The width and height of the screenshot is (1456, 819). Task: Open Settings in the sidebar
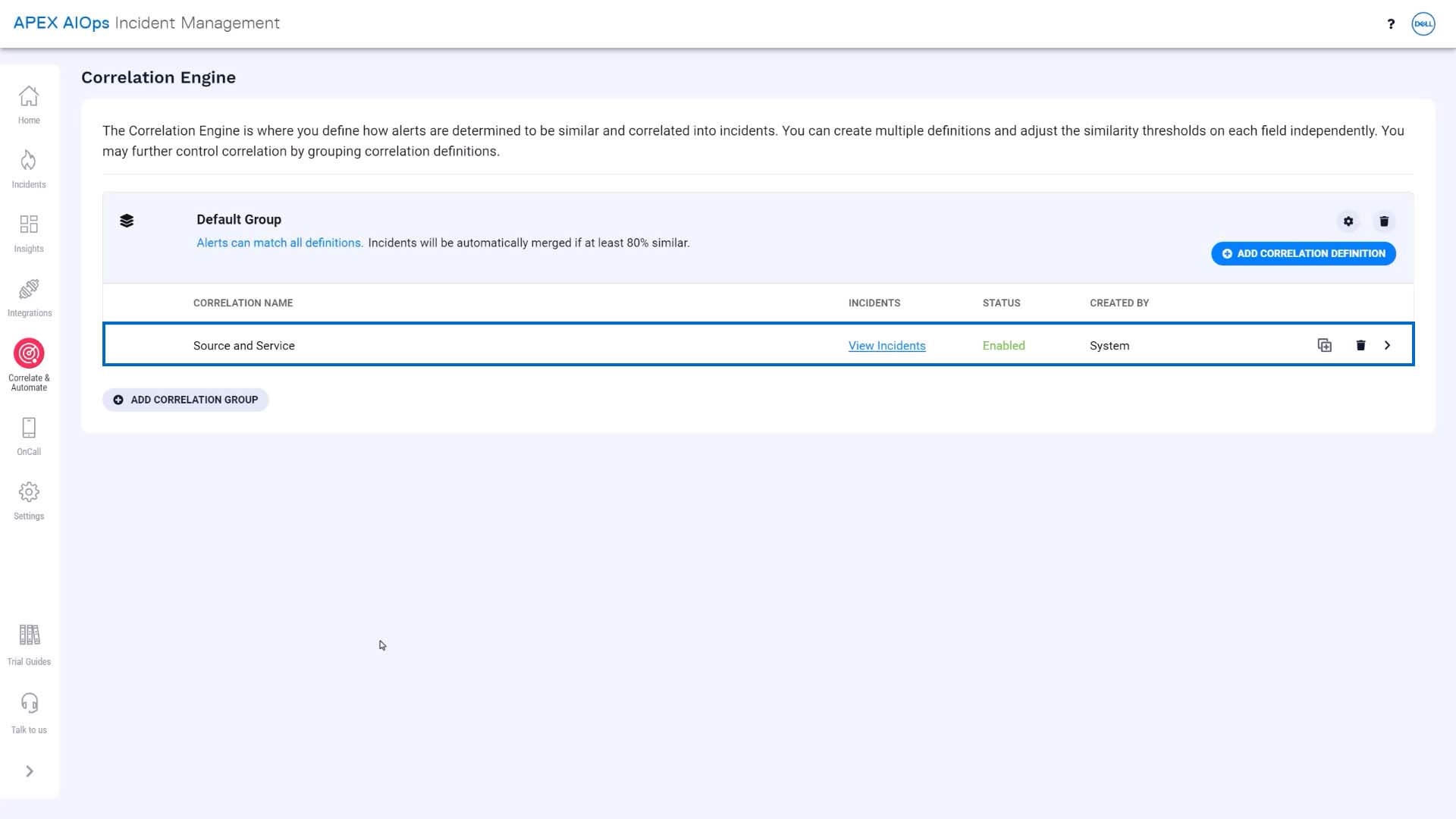pyautogui.click(x=29, y=492)
